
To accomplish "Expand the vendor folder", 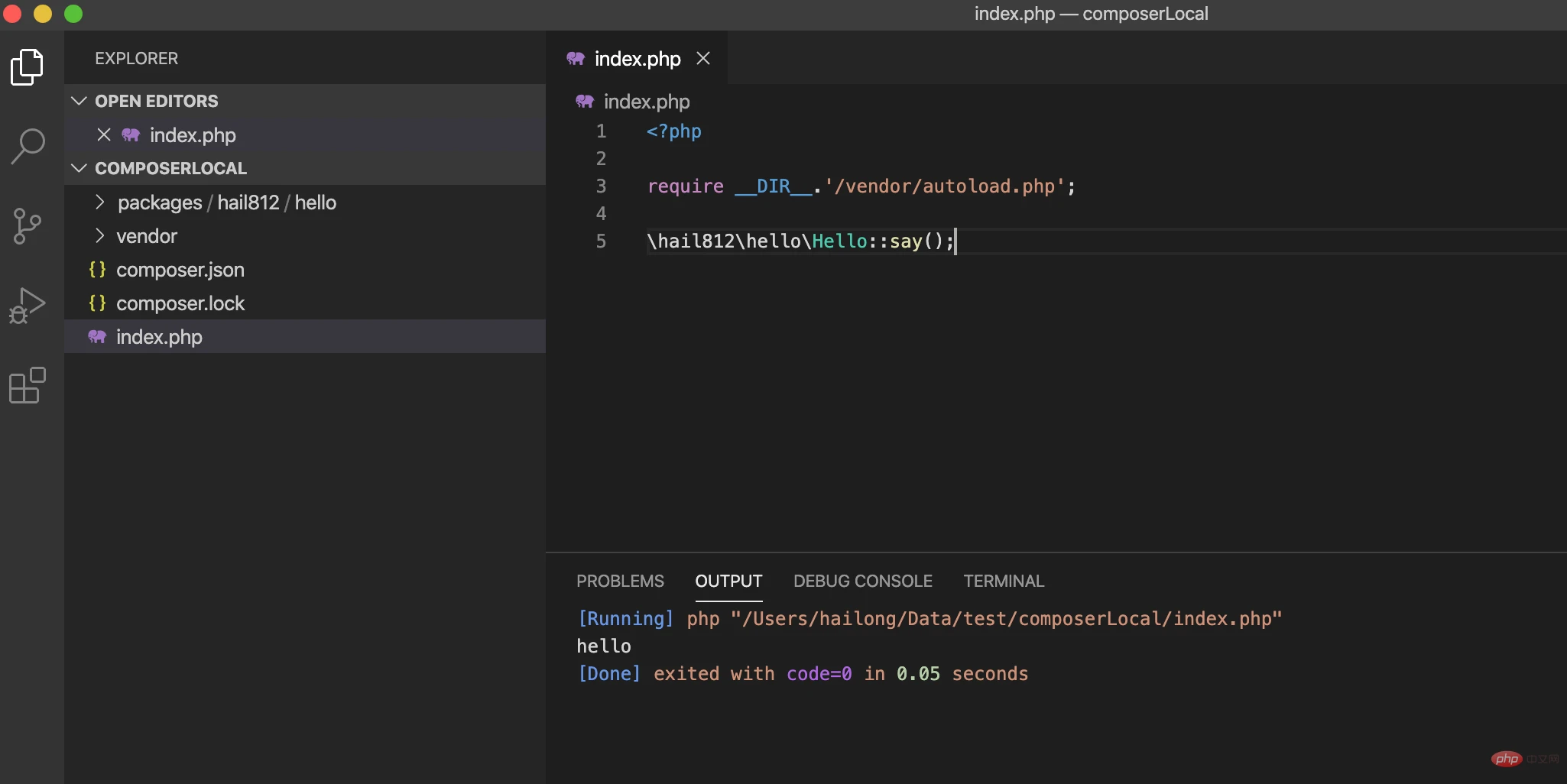I will coord(146,236).
